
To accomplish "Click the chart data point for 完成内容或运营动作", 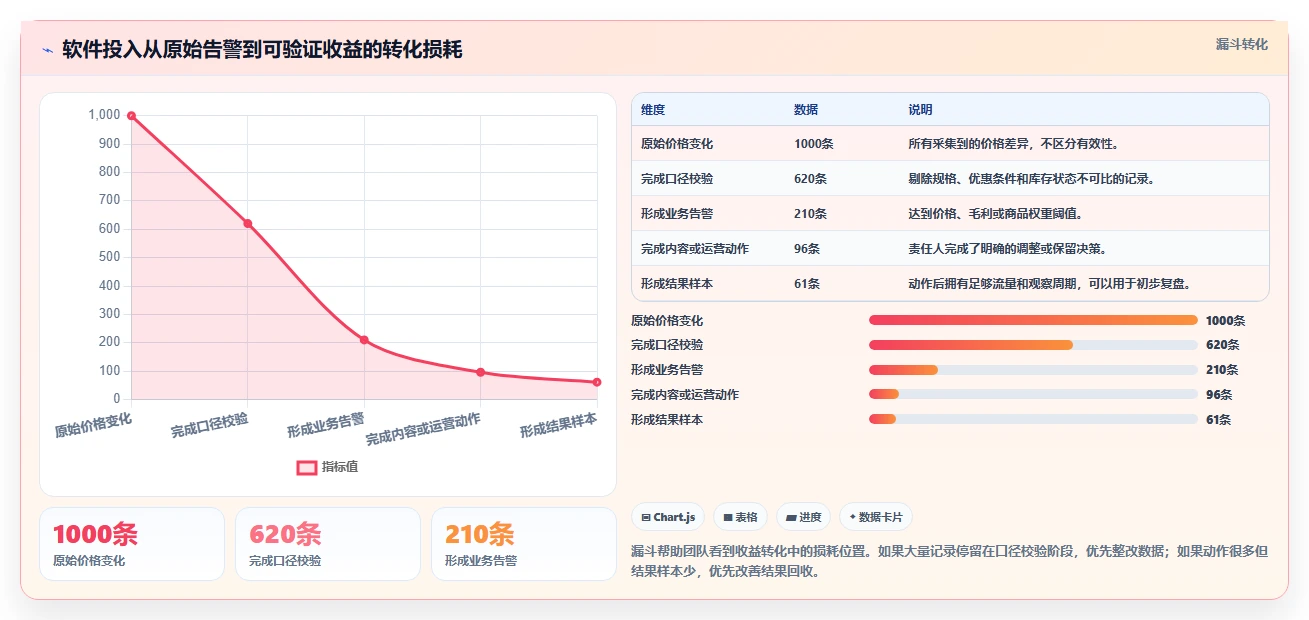I will [x=481, y=372].
